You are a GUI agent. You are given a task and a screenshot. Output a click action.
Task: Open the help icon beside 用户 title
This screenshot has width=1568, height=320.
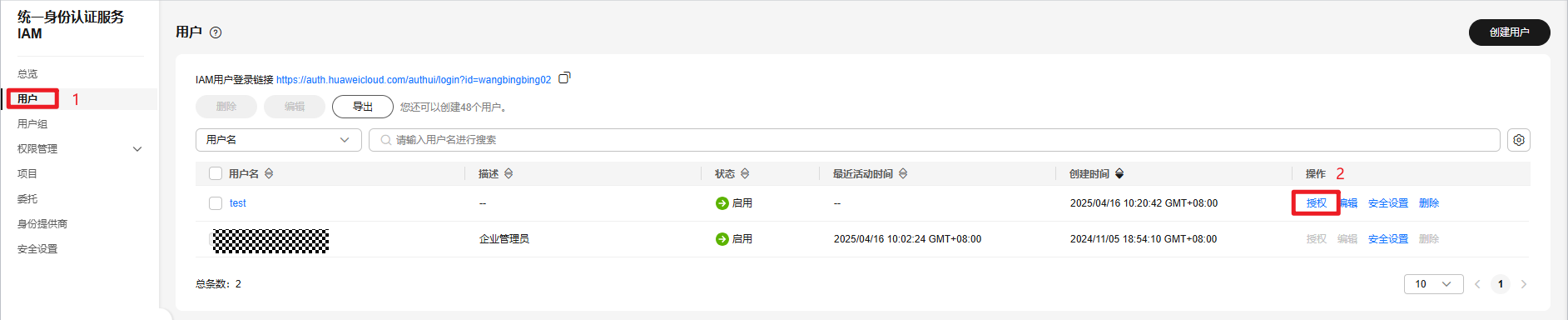click(x=216, y=32)
